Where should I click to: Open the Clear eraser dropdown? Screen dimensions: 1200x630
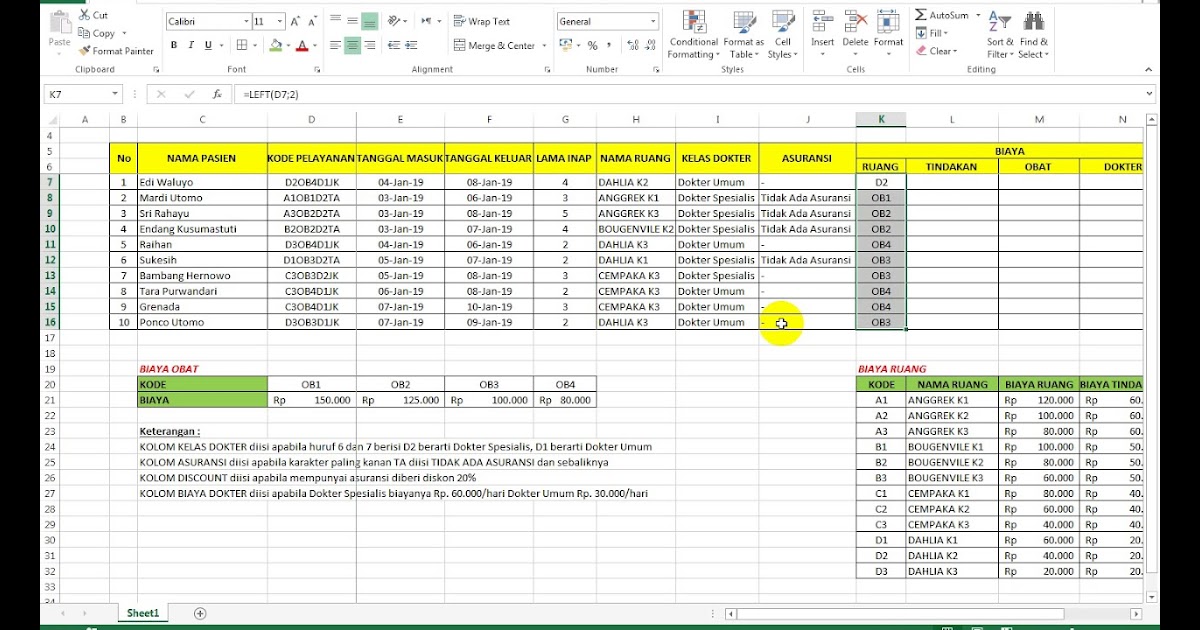coord(936,51)
